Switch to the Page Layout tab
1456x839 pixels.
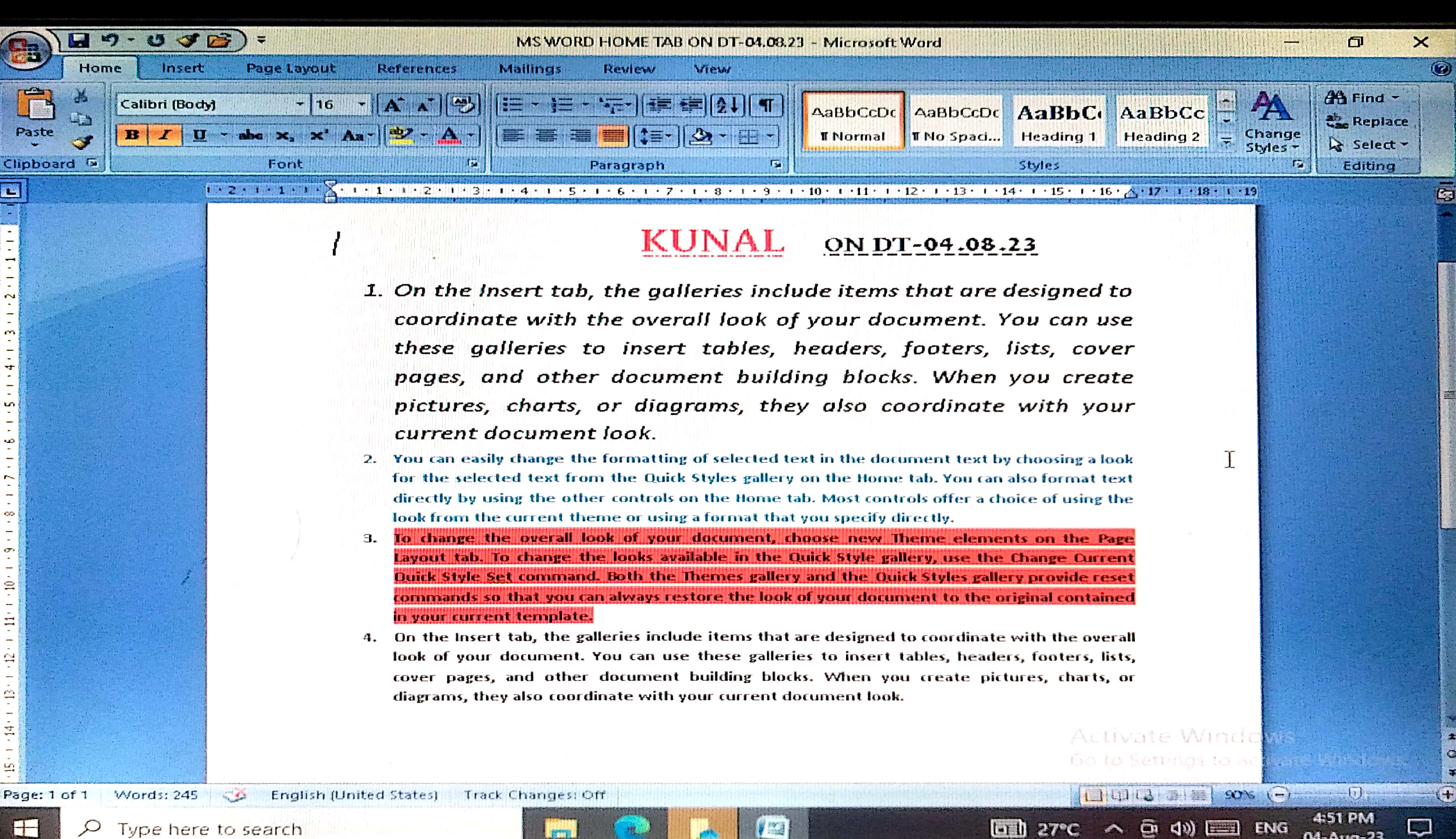[290, 68]
